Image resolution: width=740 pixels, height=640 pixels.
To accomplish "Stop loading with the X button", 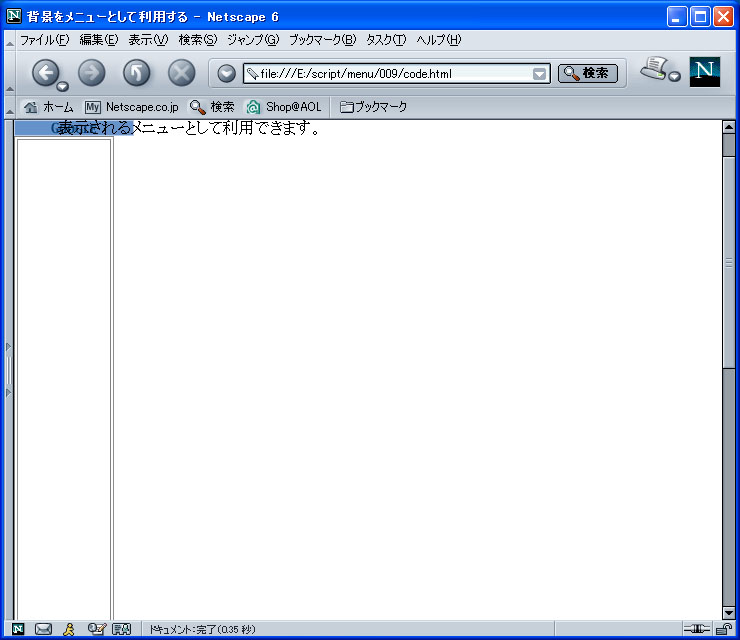I will click(182, 73).
